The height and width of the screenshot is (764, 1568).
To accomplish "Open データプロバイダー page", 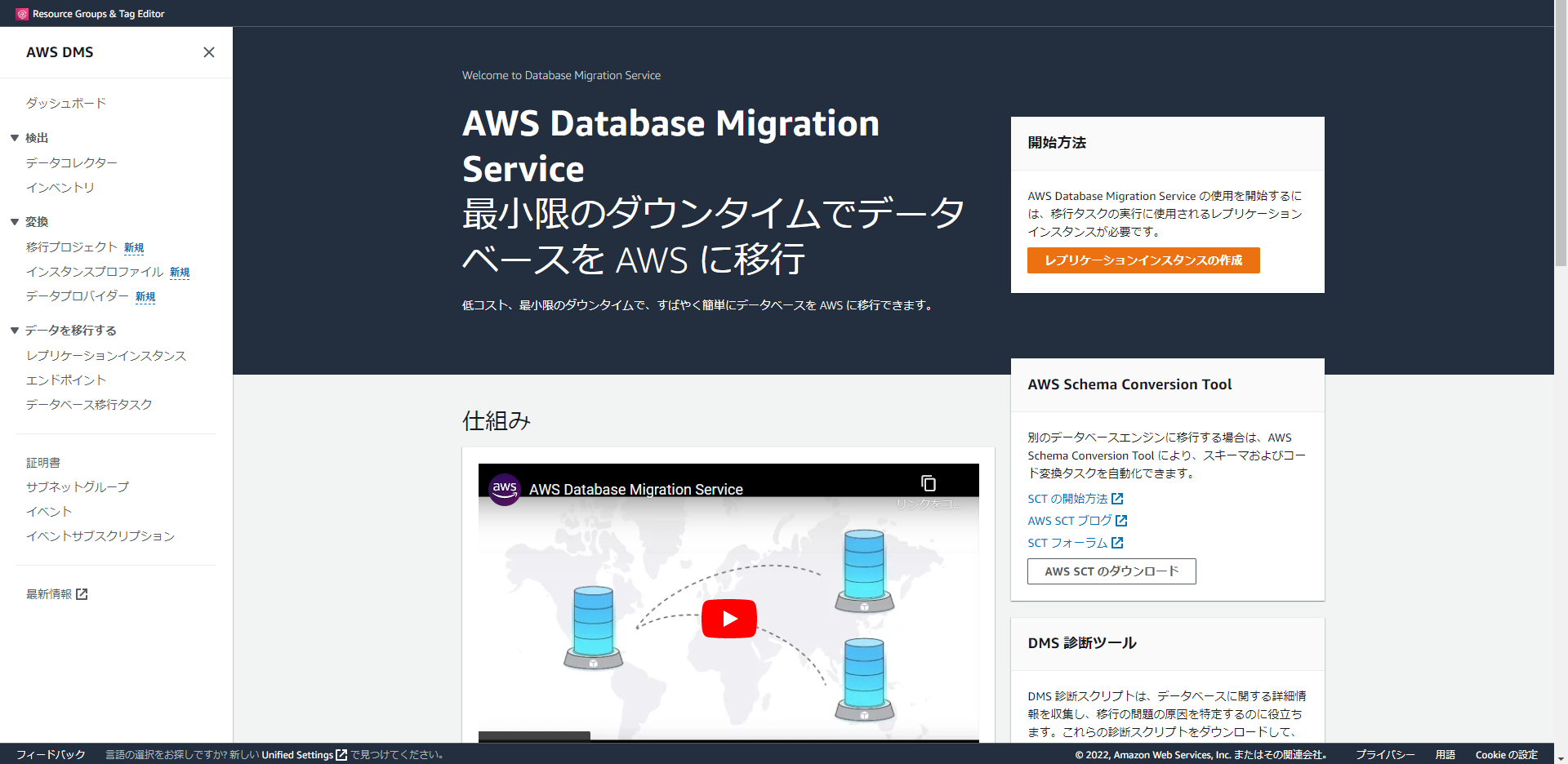I will tap(78, 296).
